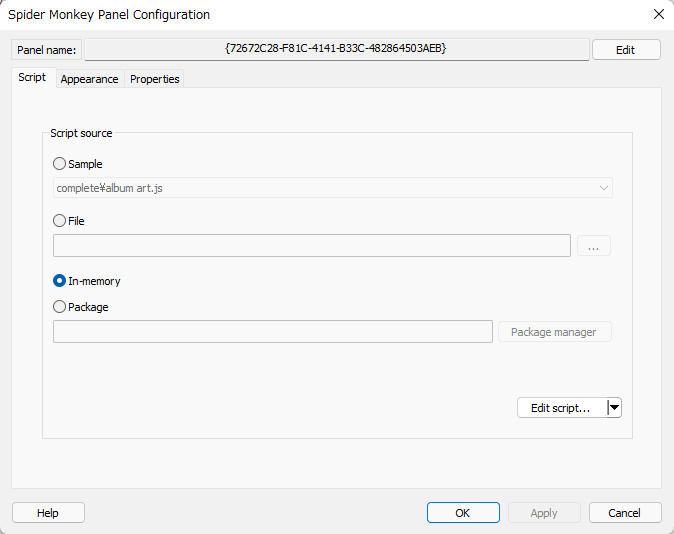Click inside the File path field
This screenshot has width=674, height=534.
pyautogui.click(x=311, y=246)
